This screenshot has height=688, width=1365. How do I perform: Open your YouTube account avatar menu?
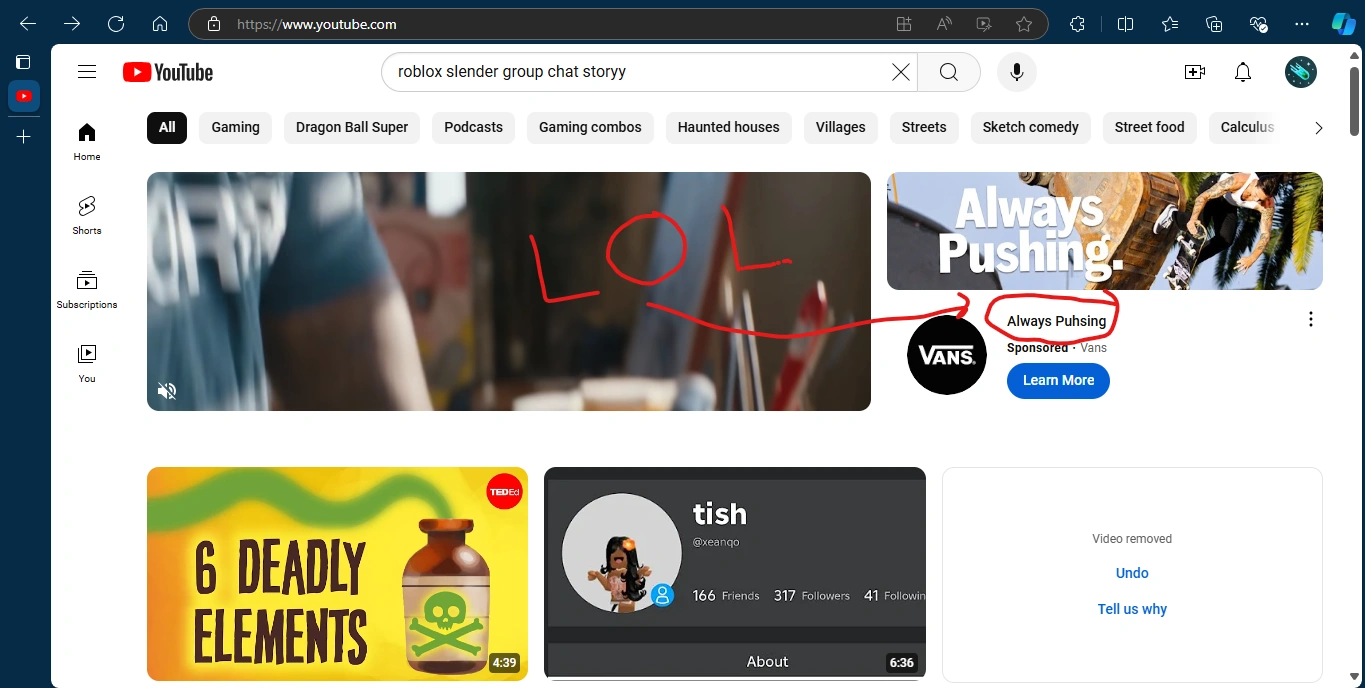(1300, 71)
